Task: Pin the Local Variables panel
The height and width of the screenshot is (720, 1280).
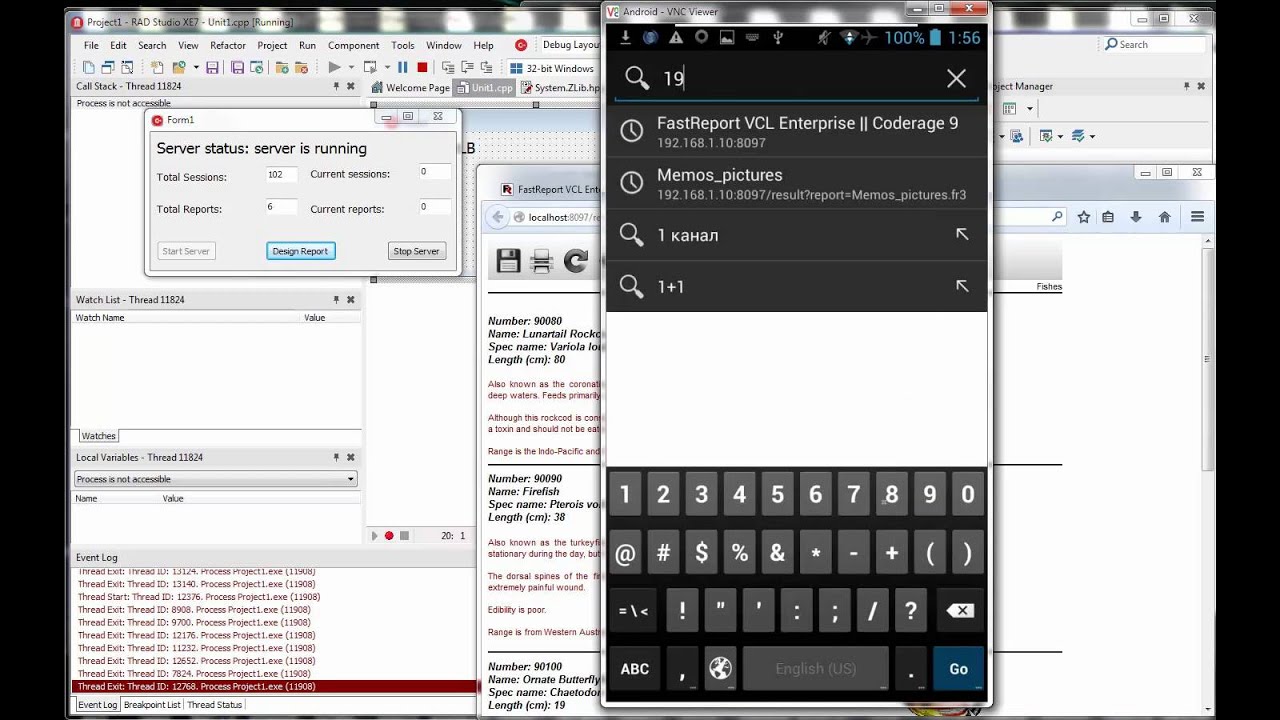Action: (337, 457)
